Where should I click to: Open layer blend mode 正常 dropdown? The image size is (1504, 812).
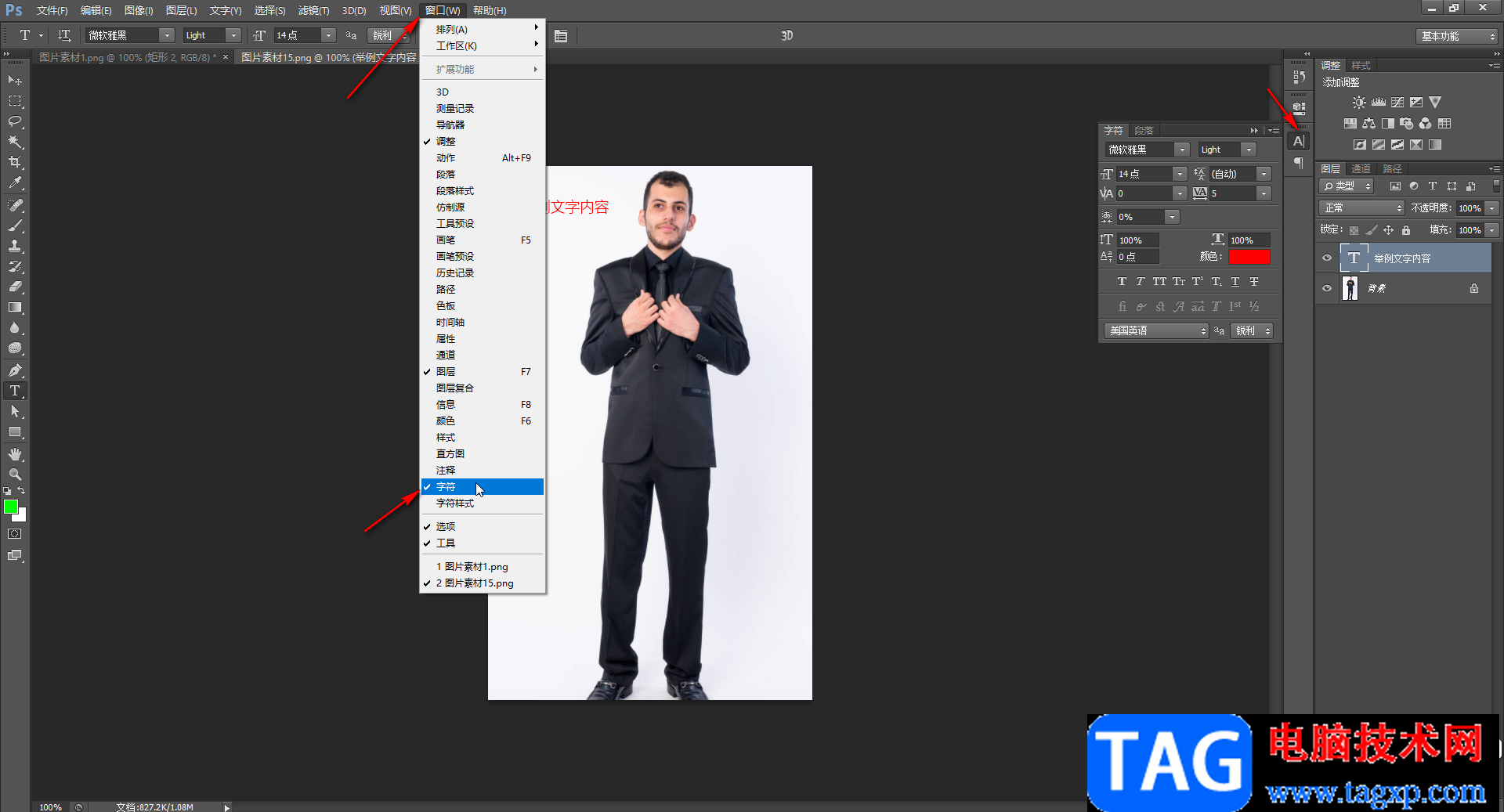click(1362, 208)
